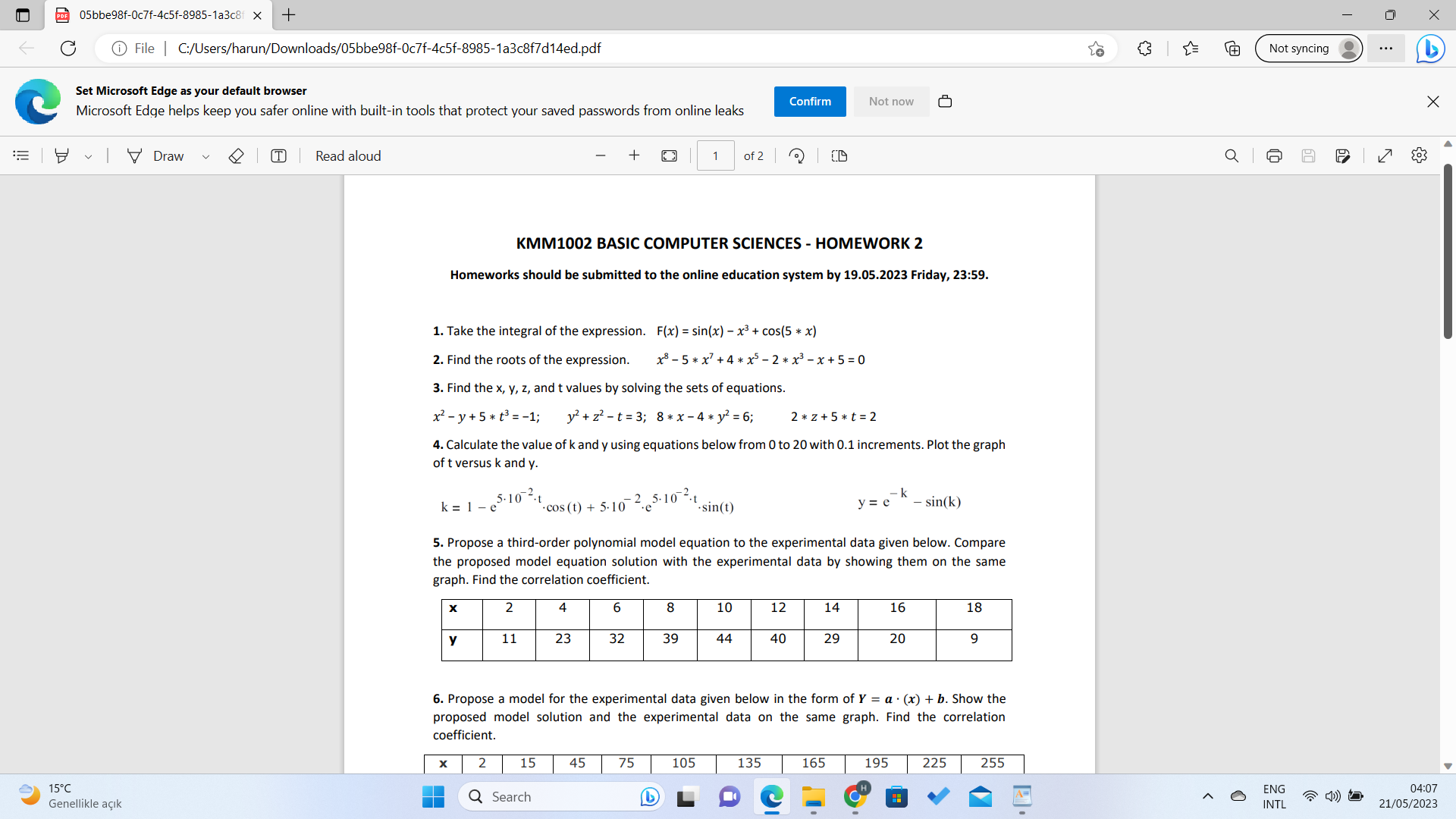Screen dimensions: 1456x819
Task: Open the Draw pen options dropdown
Action: 206,156
